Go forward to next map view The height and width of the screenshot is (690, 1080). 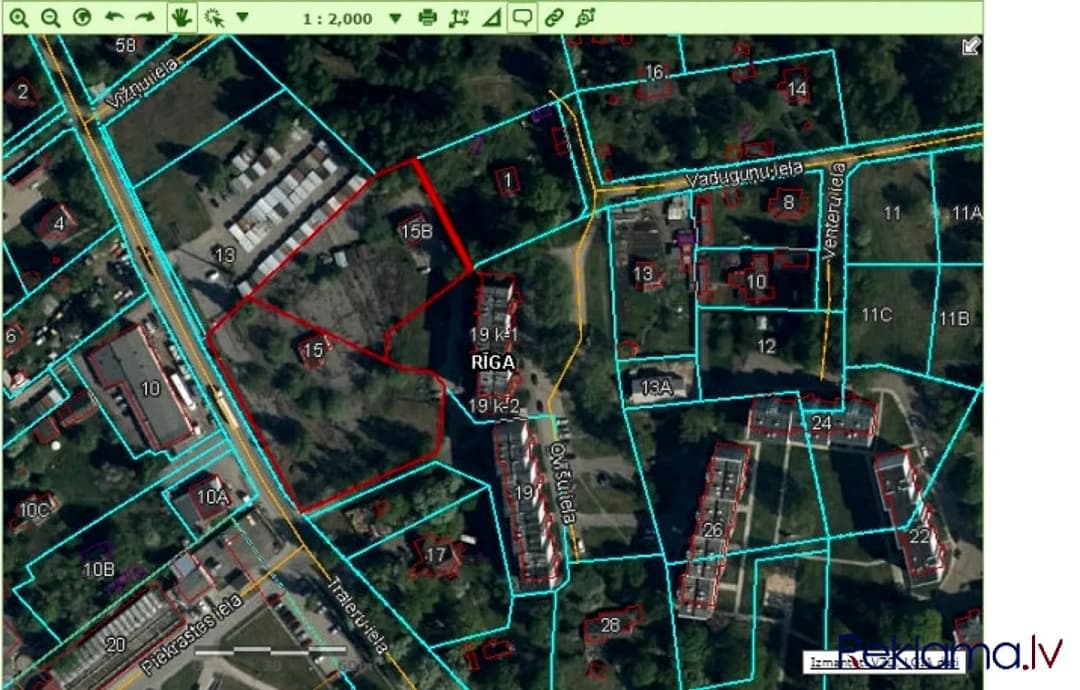coord(145,17)
